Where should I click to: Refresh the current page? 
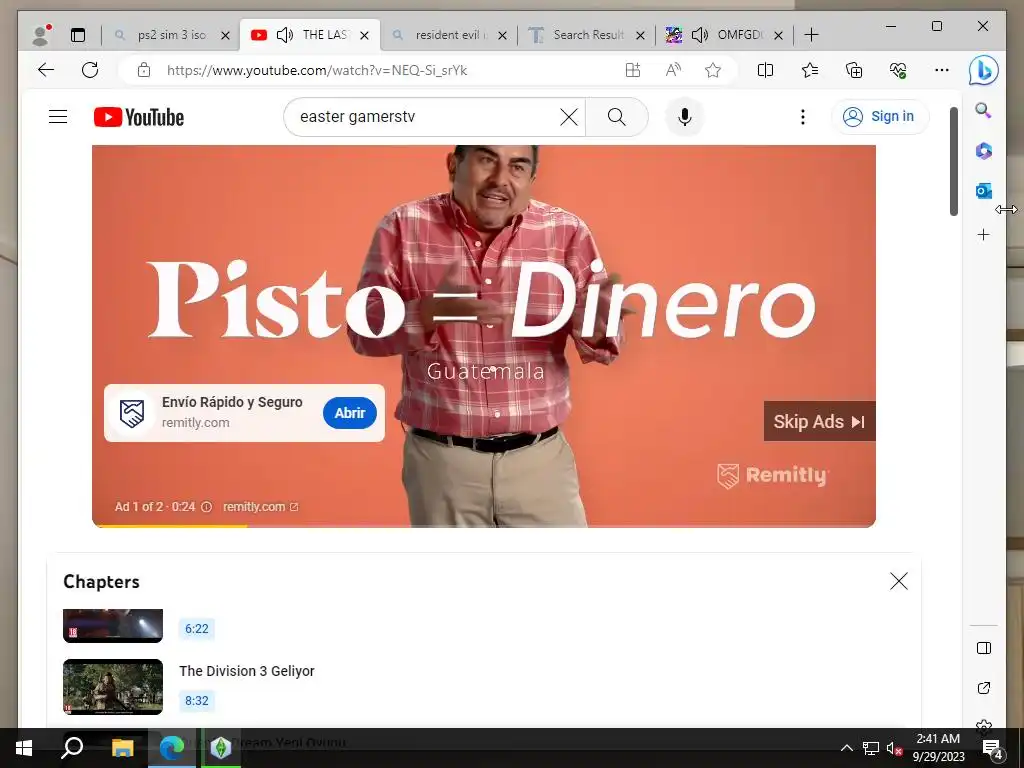point(90,70)
